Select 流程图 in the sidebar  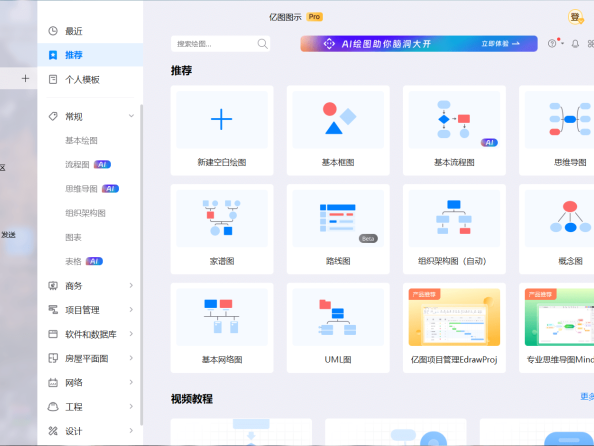pos(77,164)
